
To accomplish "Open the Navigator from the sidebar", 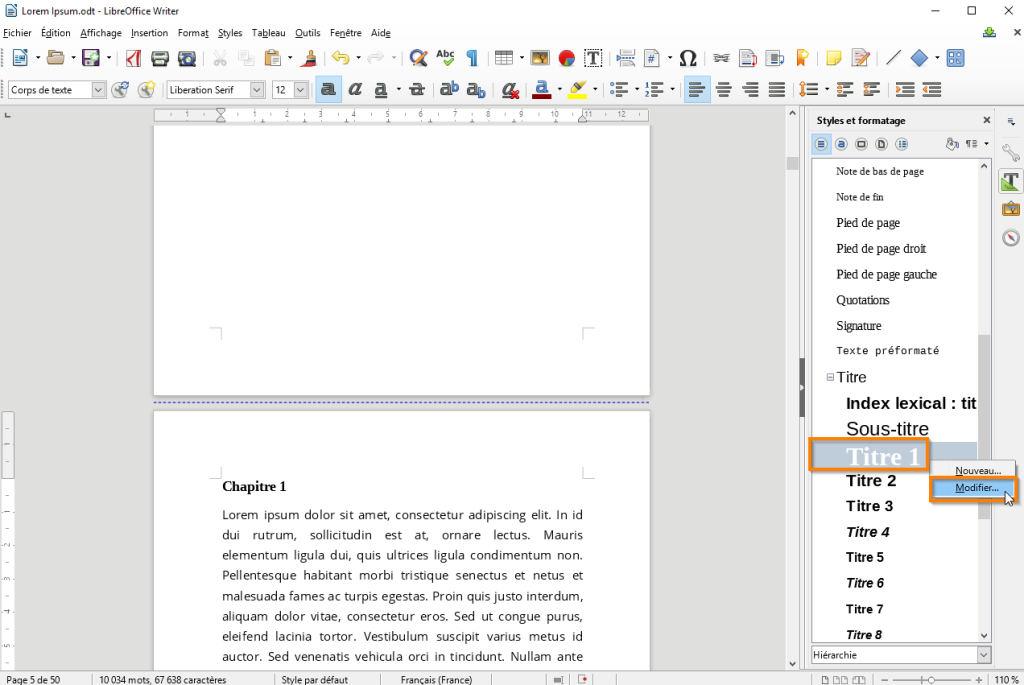I will [x=1011, y=237].
